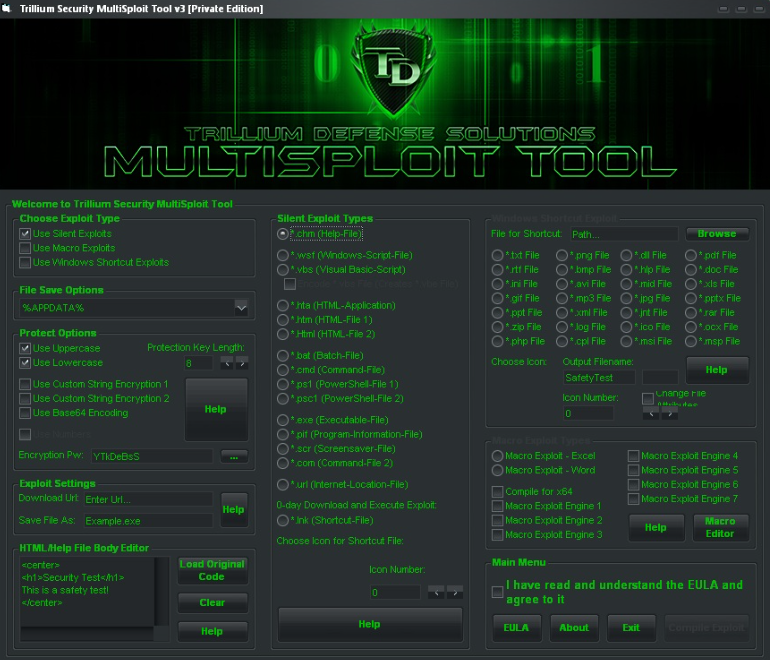Choose the *.vbs (Visual Basic-Script) option

coord(282,270)
